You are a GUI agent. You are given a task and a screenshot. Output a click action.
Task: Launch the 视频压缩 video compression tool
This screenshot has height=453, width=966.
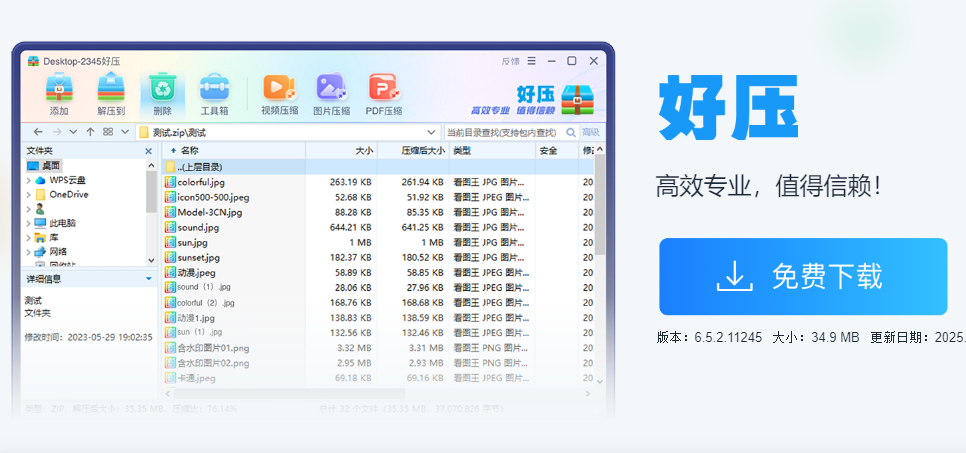tap(278, 94)
